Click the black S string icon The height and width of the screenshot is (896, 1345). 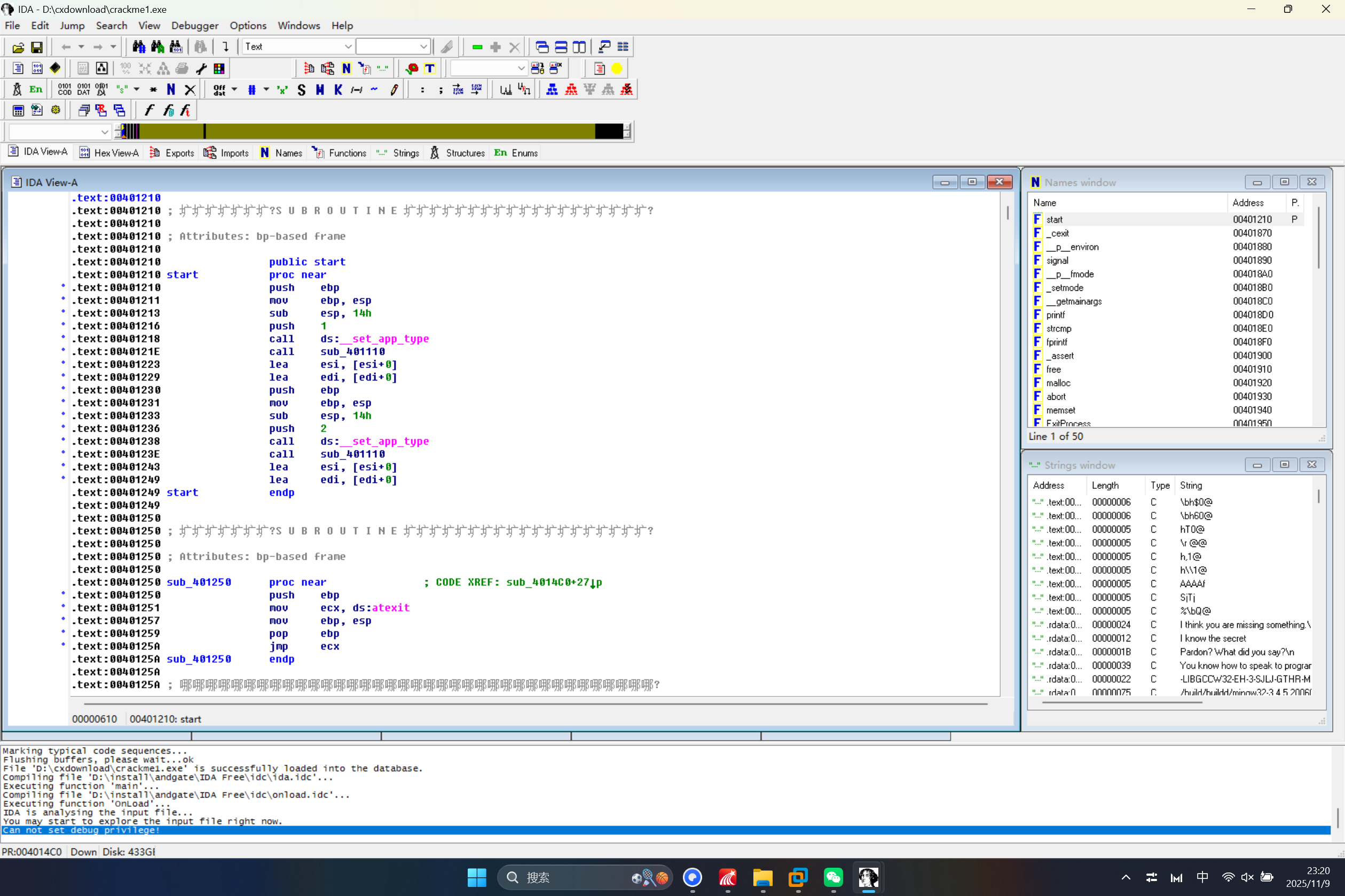point(301,90)
